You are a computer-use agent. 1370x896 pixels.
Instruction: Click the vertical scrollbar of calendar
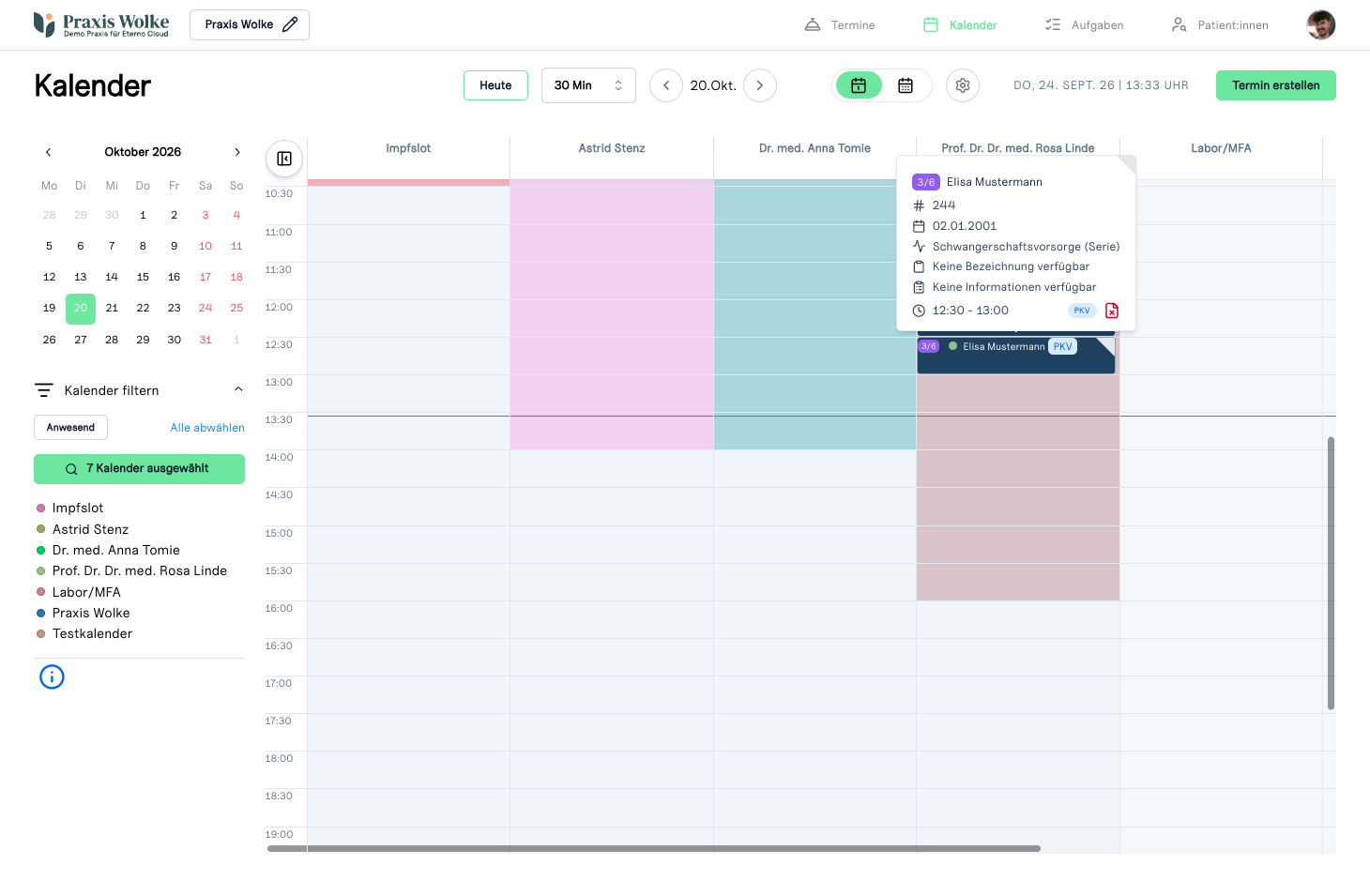click(1331, 572)
